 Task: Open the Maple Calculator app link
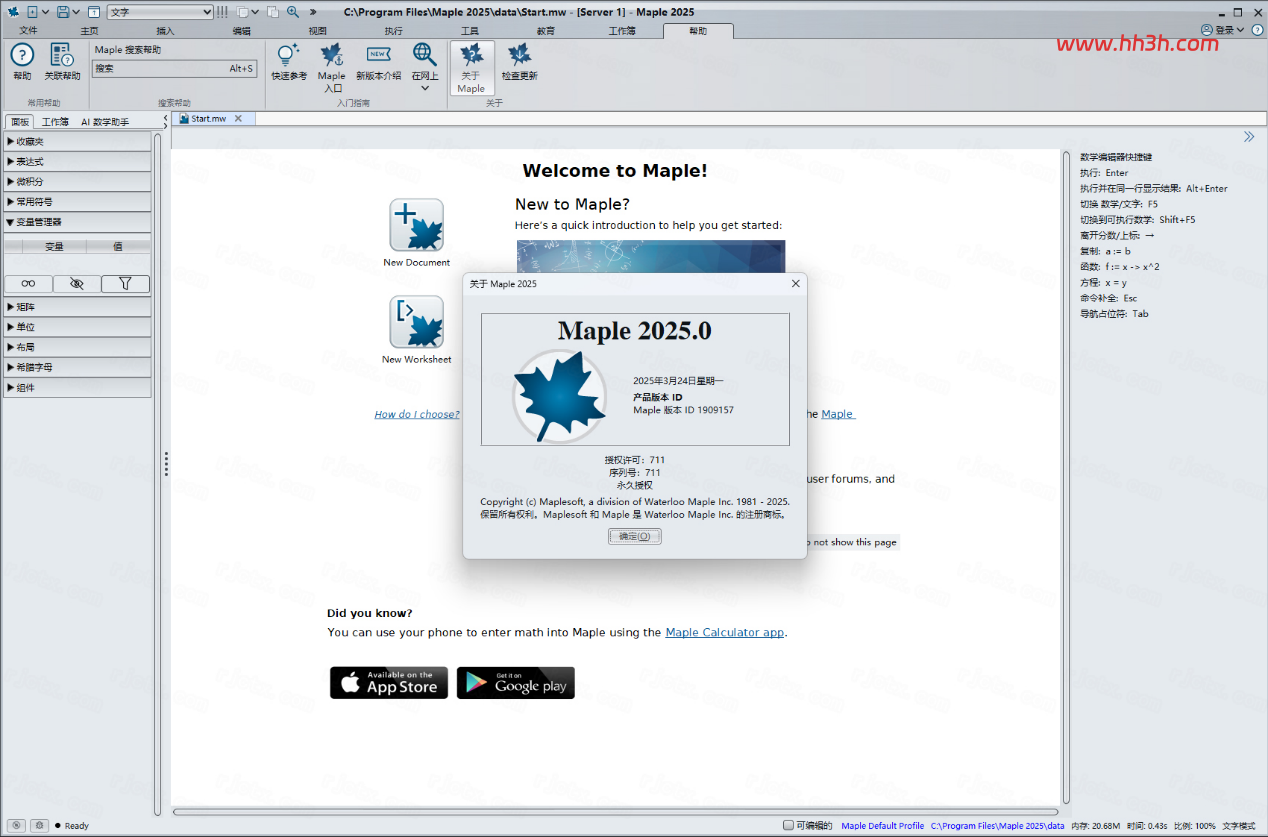(x=725, y=632)
